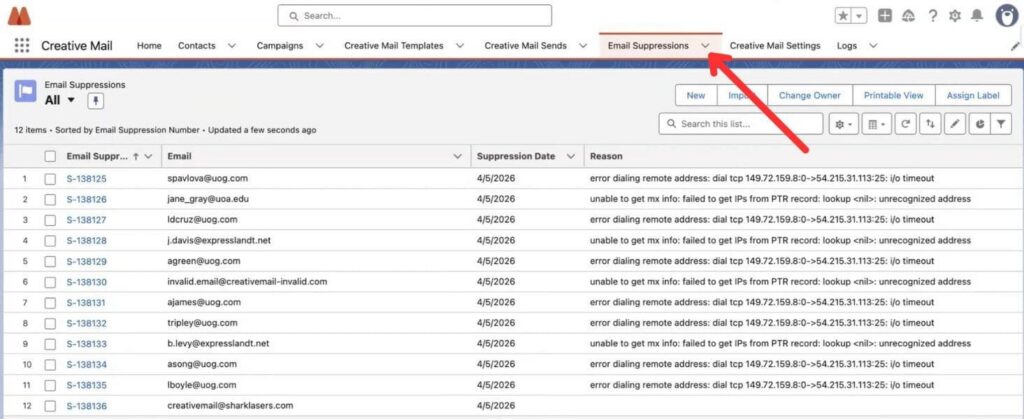
Task: Expand the Campaigns tab chevron
Action: [319, 46]
